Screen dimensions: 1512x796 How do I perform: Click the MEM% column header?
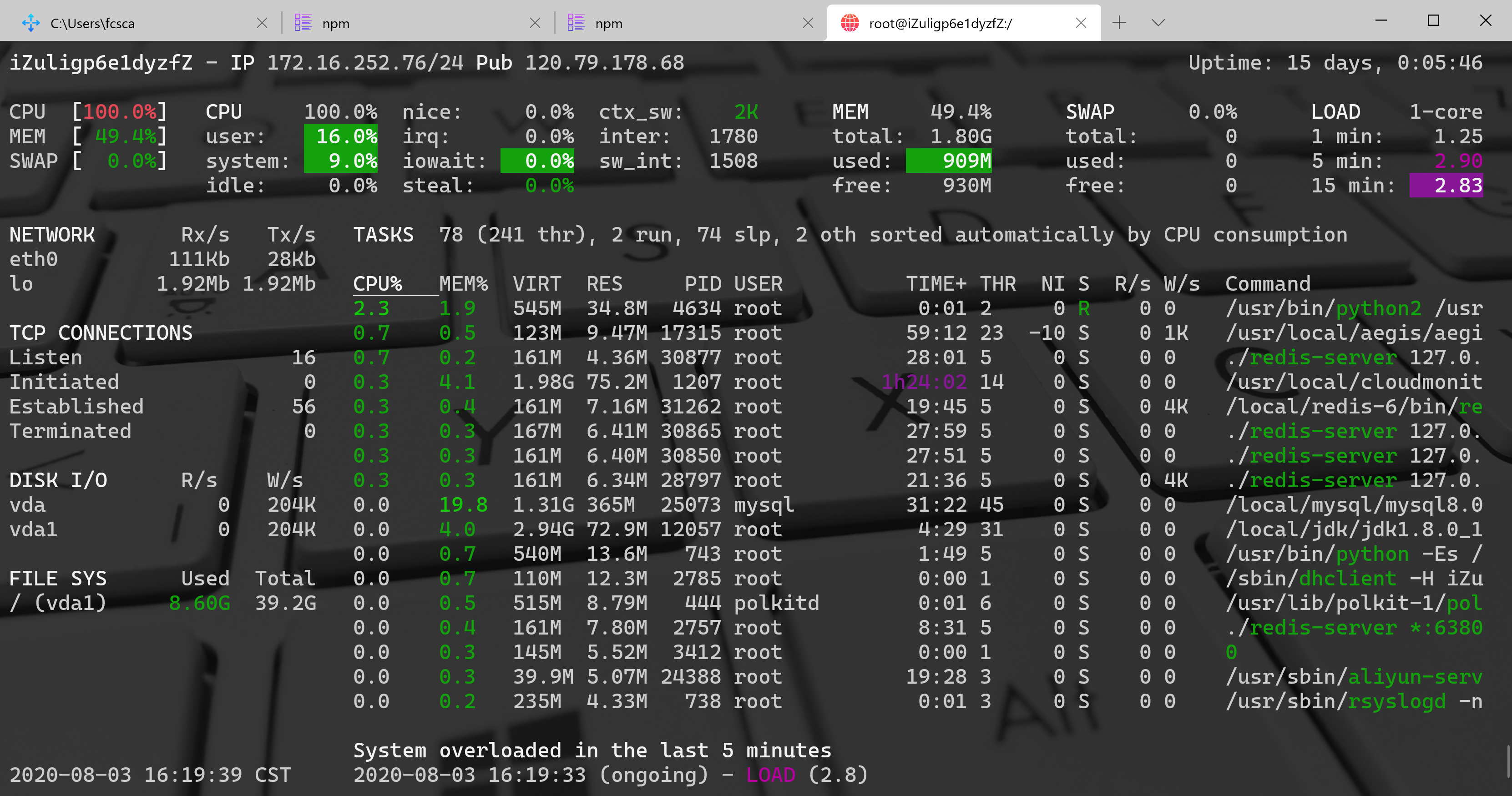coord(464,284)
